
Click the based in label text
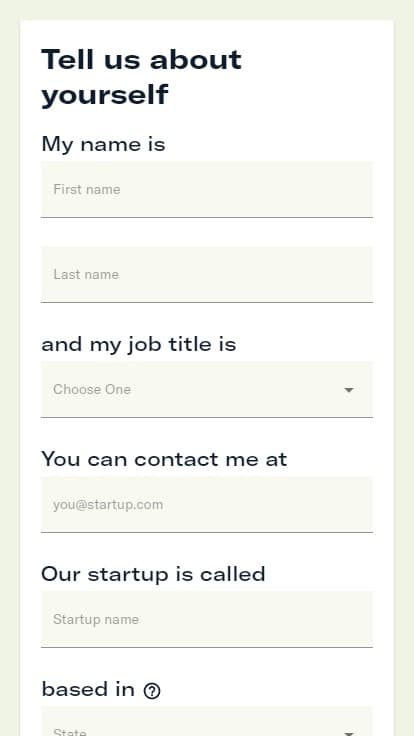[88, 689]
